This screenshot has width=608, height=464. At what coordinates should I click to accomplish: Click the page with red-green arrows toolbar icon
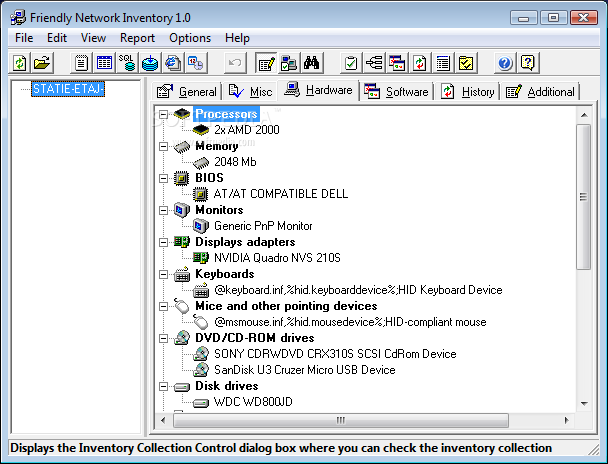[x=420, y=62]
